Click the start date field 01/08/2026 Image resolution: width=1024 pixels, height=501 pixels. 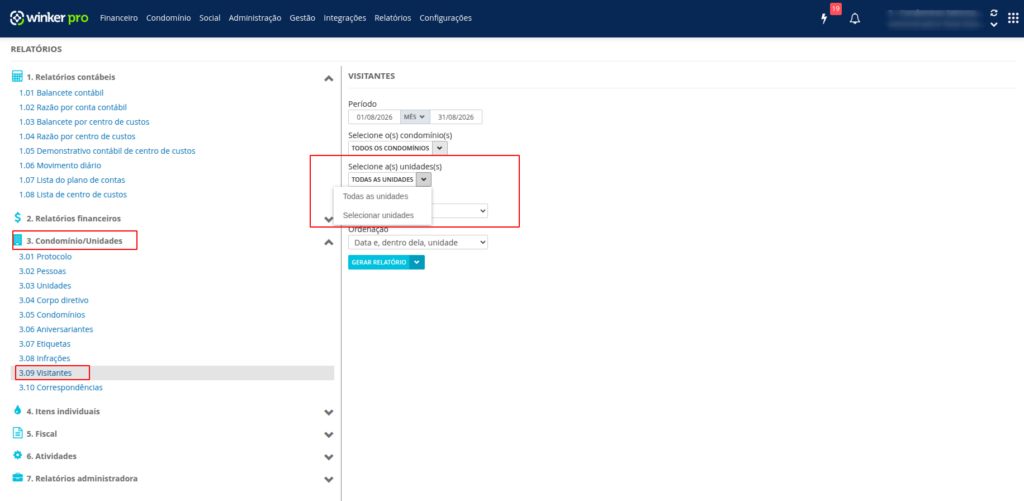click(374, 117)
